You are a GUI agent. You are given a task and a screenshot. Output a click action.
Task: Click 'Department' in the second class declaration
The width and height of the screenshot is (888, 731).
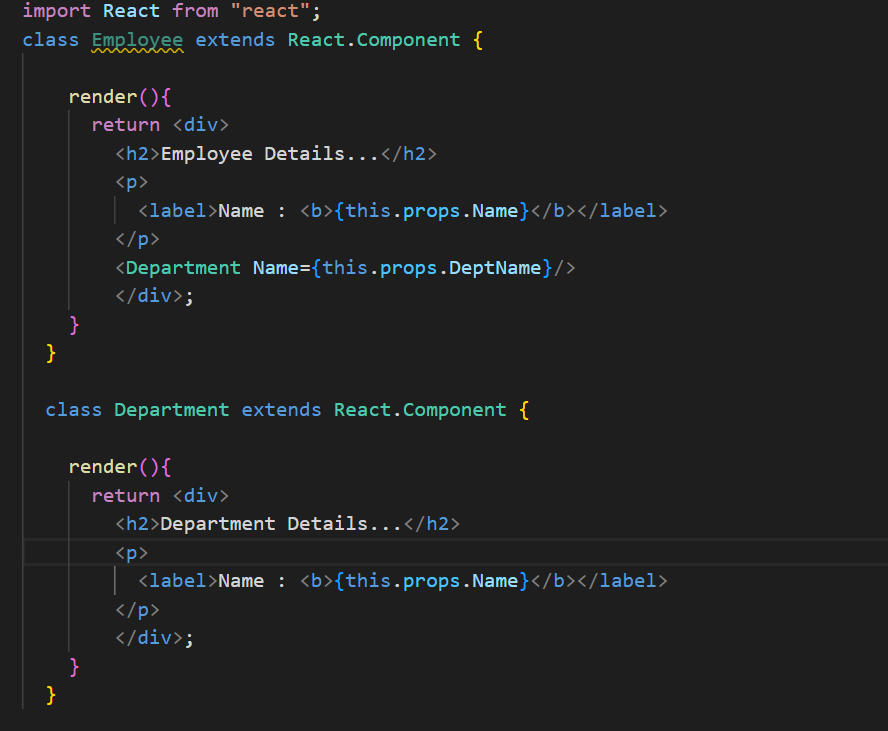click(172, 410)
